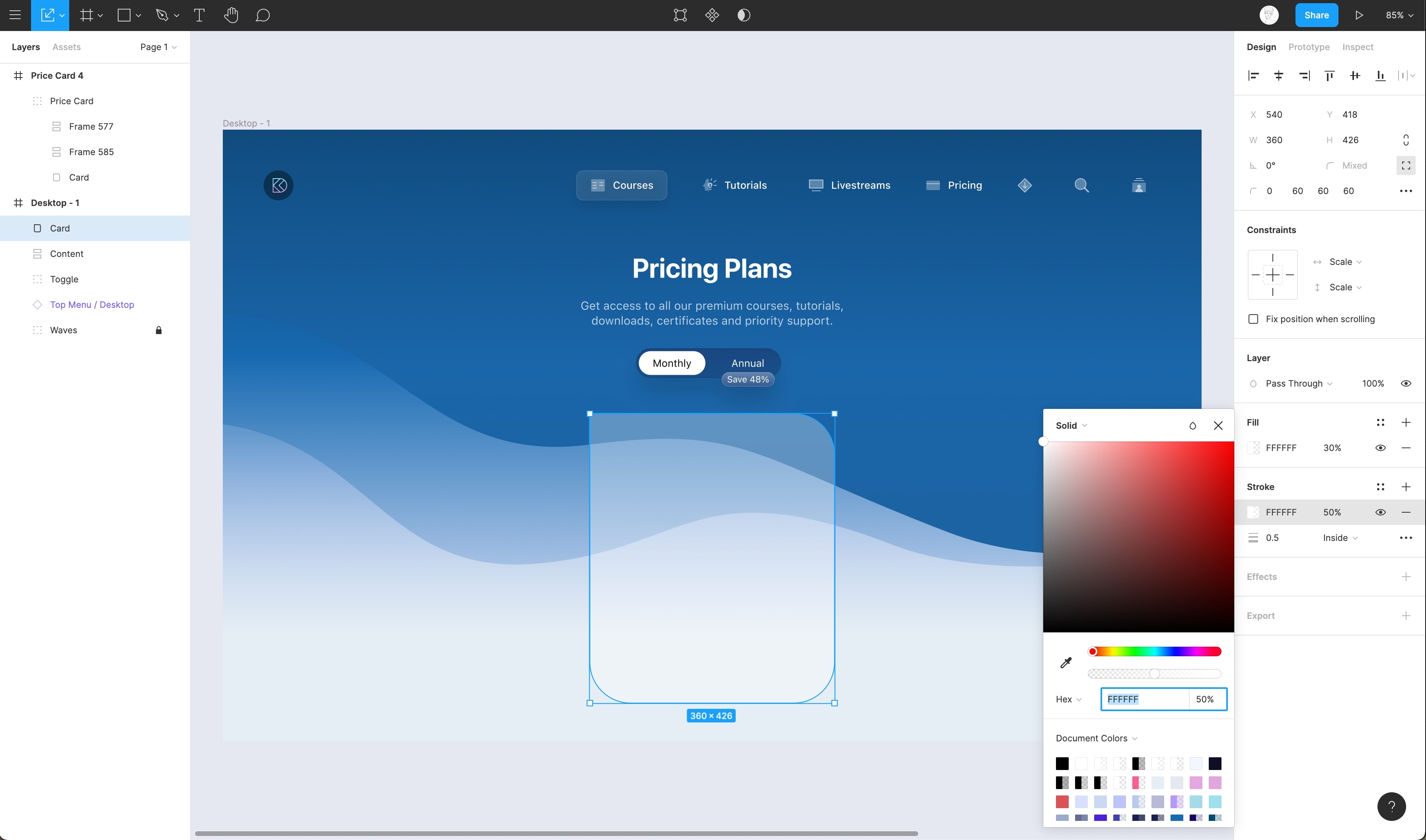Toggle Stroke visibility eye icon

1380,512
